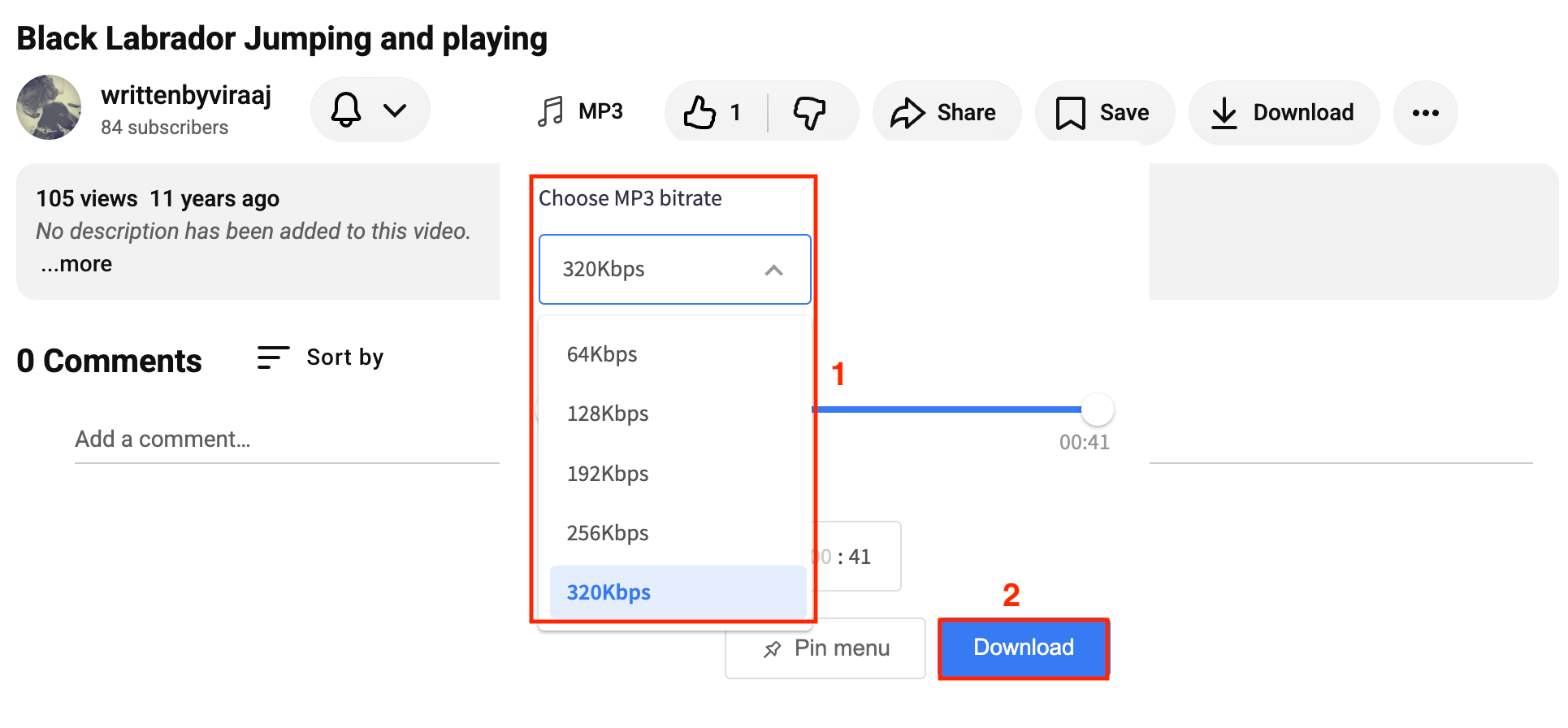Click the notification bell icon
The image size is (1568, 728).
tap(346, 110)
